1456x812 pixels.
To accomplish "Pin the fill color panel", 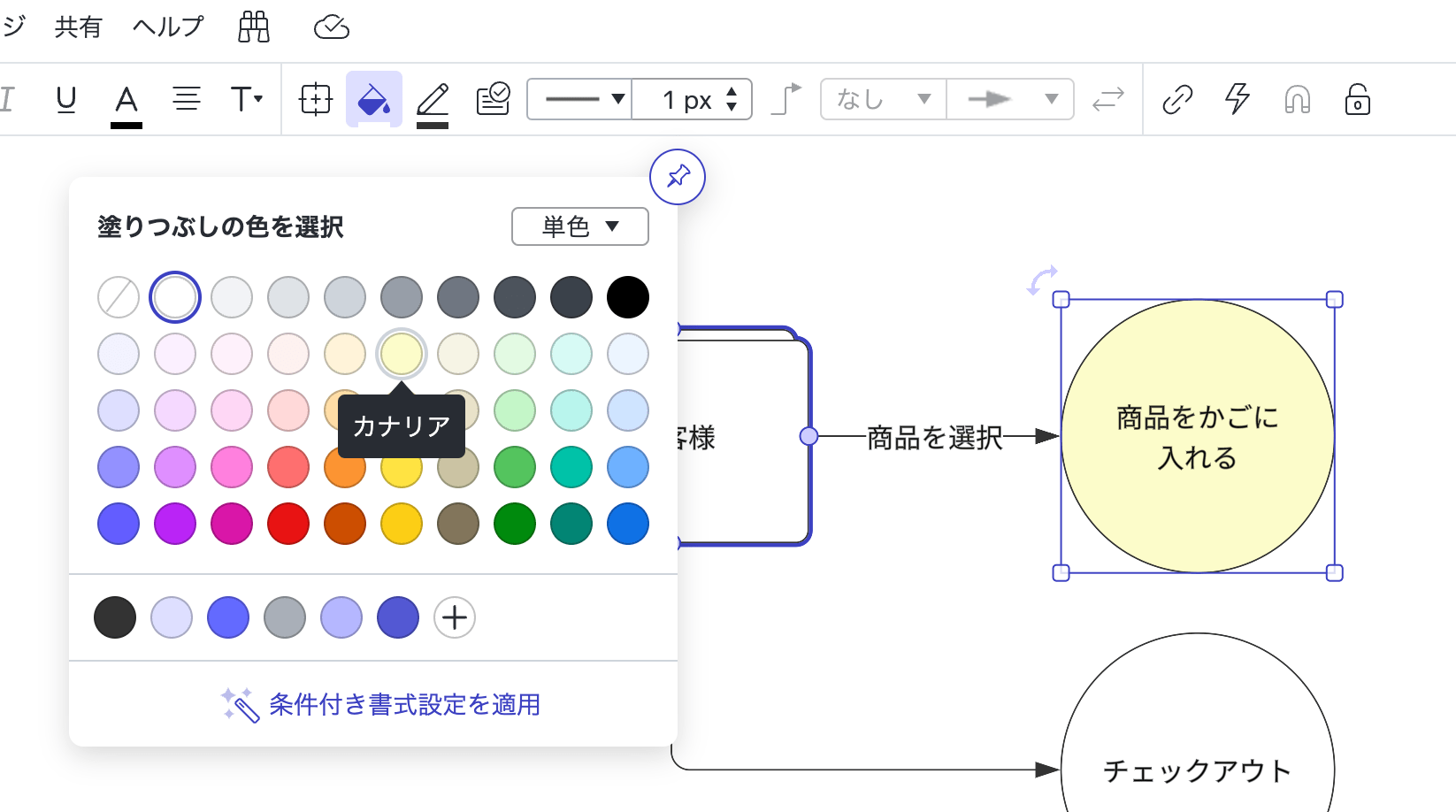I will pos(678,177).
